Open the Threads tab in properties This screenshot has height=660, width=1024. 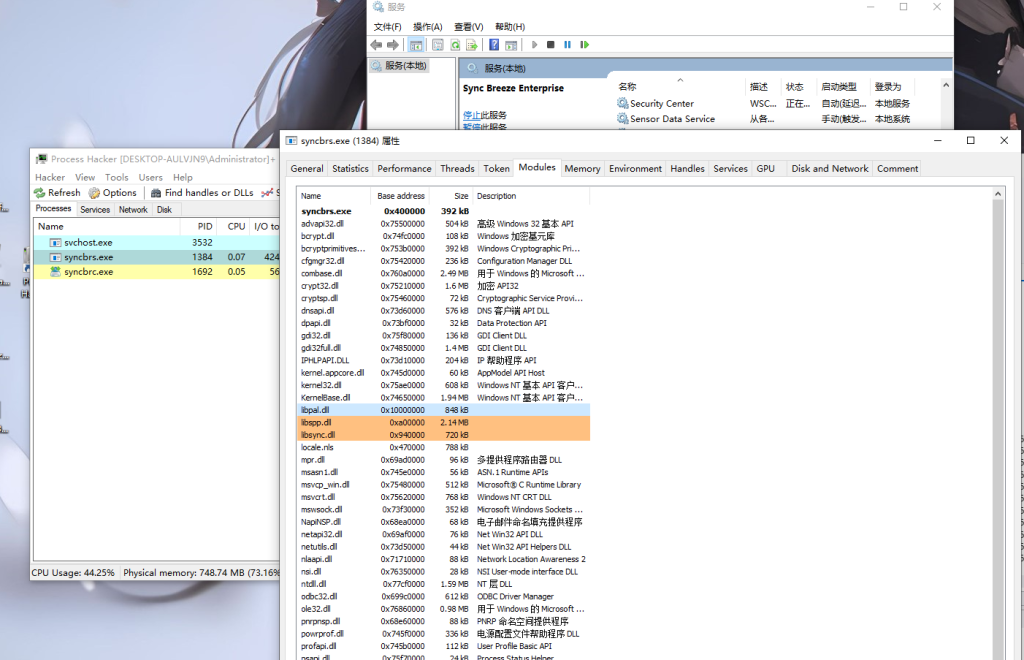(457, 169)
